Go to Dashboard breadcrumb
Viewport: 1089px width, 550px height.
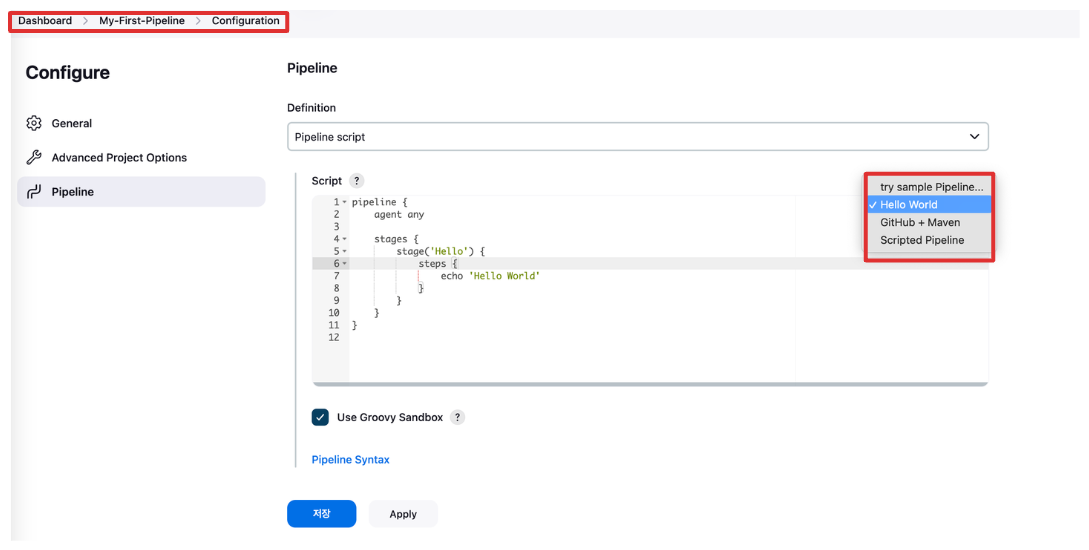(x=45, y=21)
